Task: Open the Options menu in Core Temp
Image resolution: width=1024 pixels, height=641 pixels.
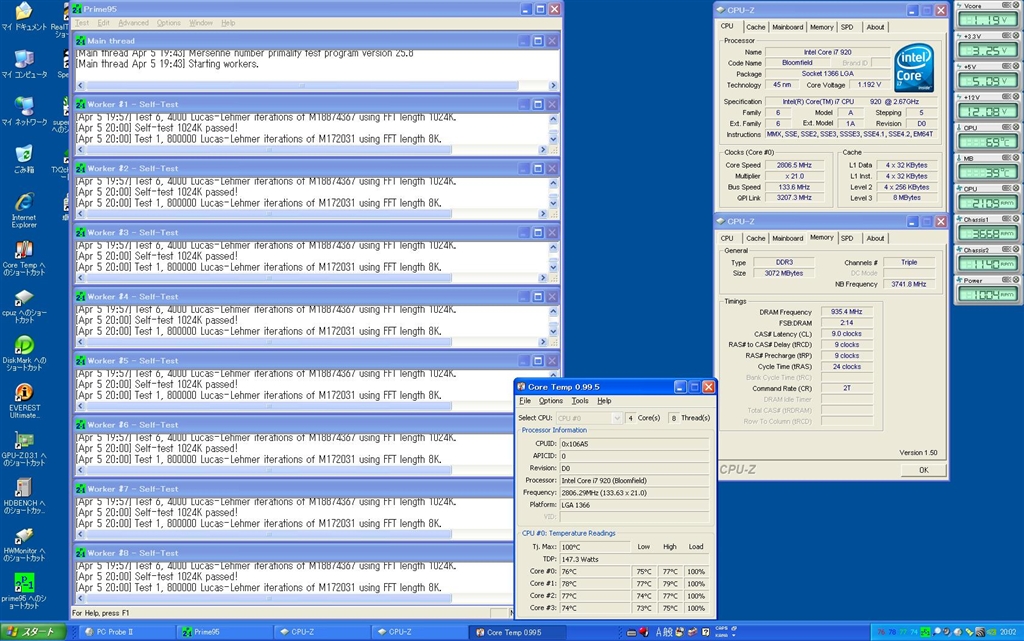Action: pyautogui.click(x=551, y=401)
